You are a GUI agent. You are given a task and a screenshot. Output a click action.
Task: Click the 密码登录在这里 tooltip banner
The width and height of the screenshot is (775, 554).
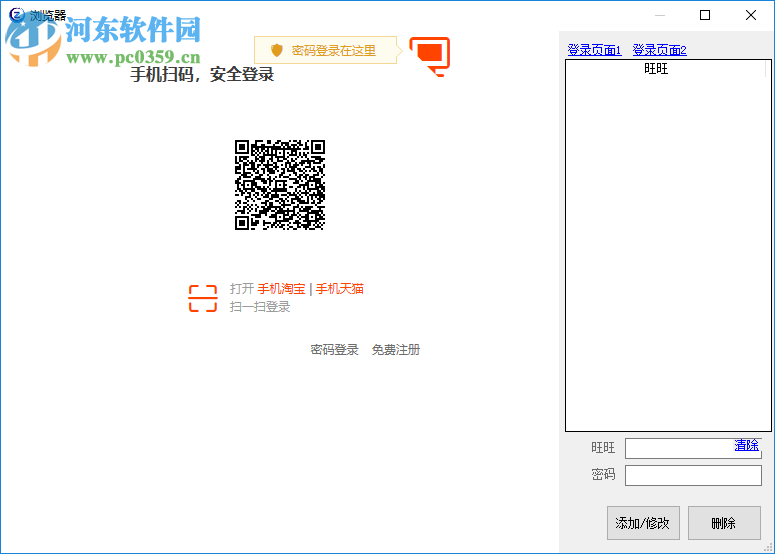[328, 50]
